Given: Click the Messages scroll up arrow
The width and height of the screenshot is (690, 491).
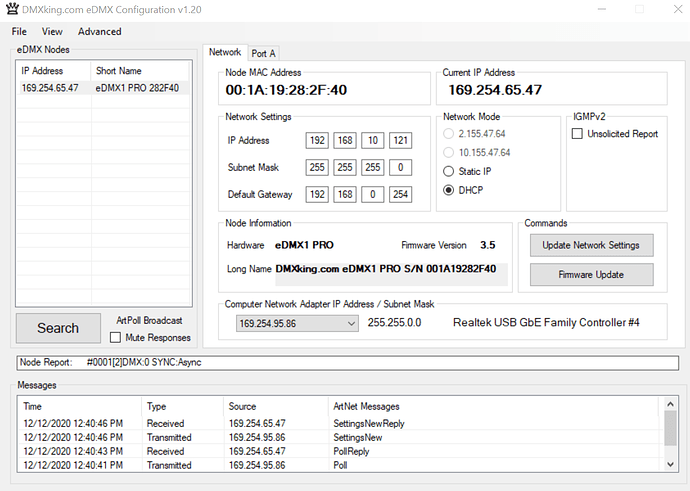Looking at the screenshot, I should click(670, 404).
